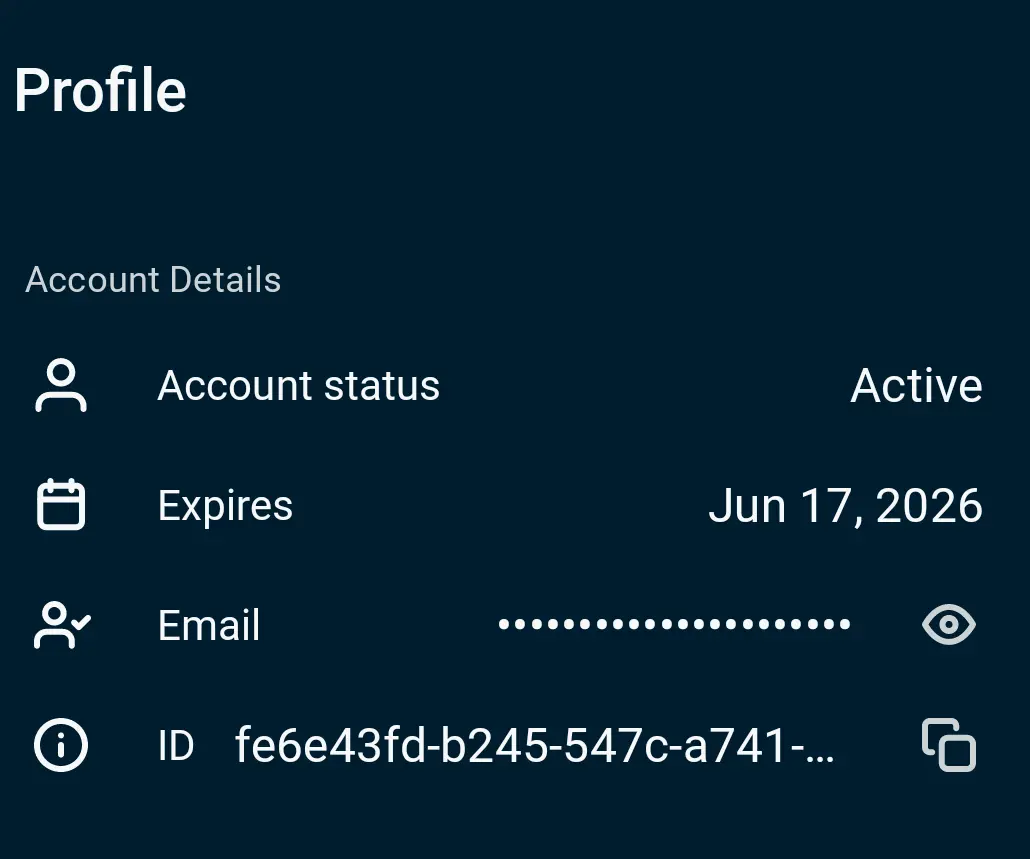This screenshot has width=1030, height=859.
Task: Click the user-check icon beside Email
Action: [x=62, y=625]
